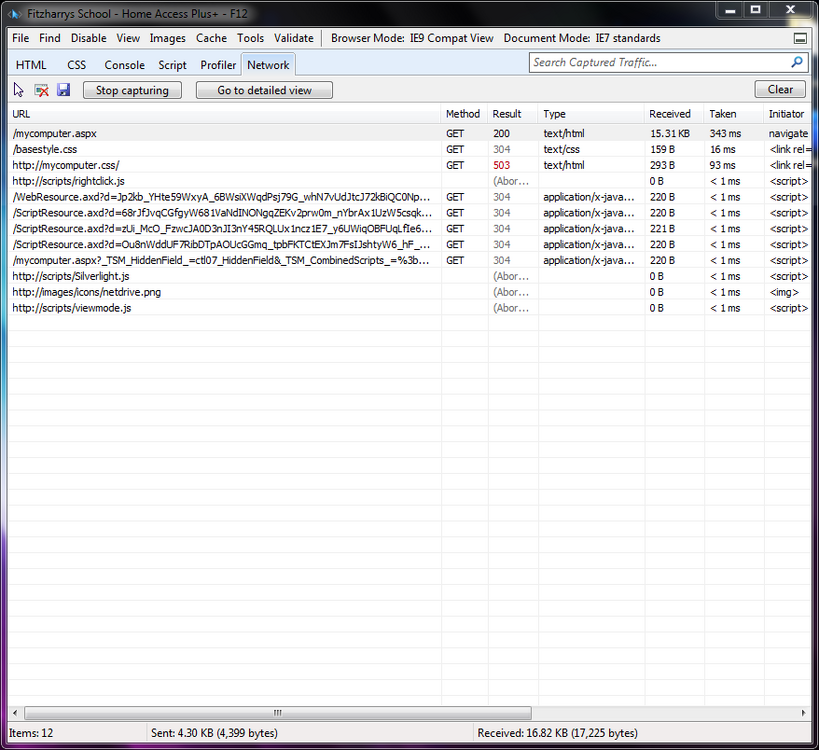Open the Validate menu
The height and width of the screenshot is (750, 819).
(x=294, y=38)
